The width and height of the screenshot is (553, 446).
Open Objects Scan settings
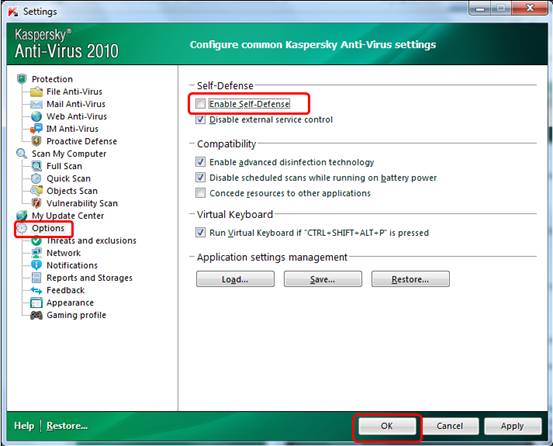(x=72, y=191)
